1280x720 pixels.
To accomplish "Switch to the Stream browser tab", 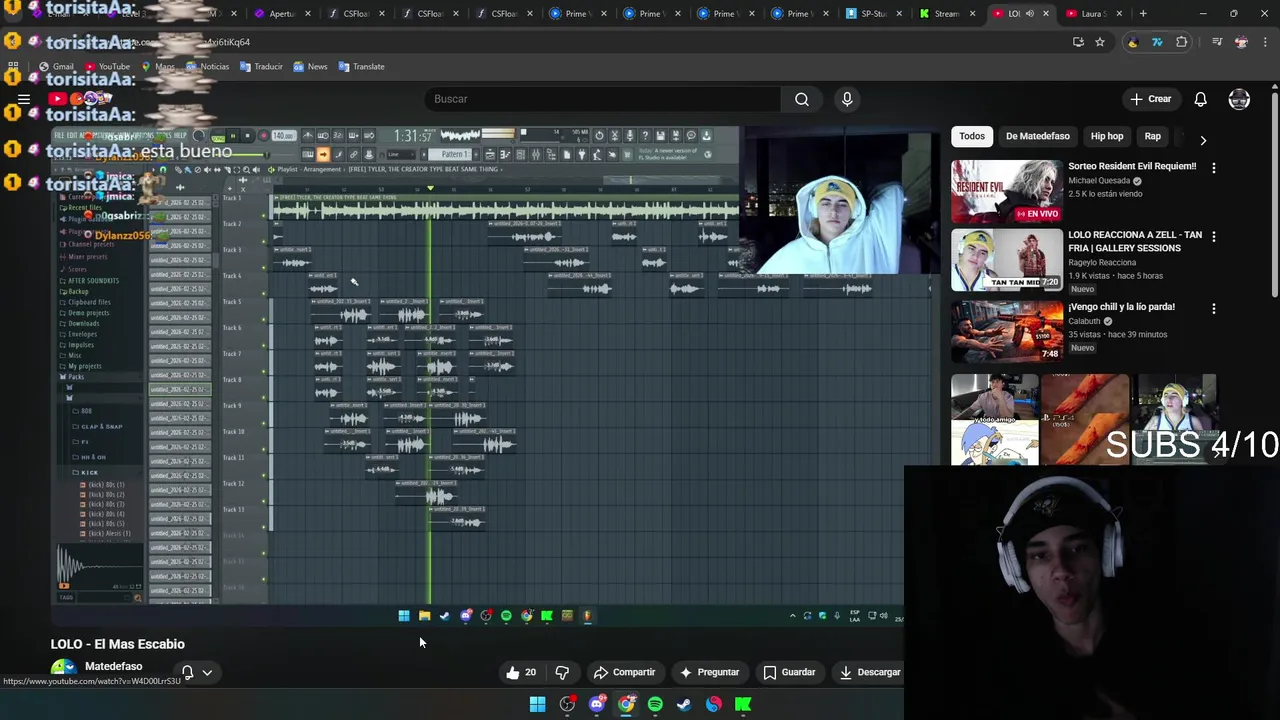I will [x=945, y=13].
